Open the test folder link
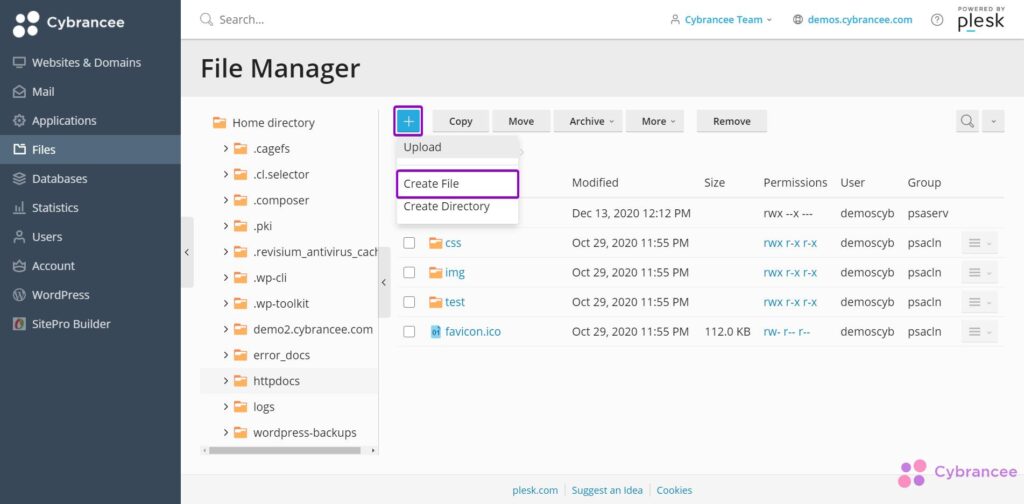The height and width of the screenshot is (504, 1024). 455,302
